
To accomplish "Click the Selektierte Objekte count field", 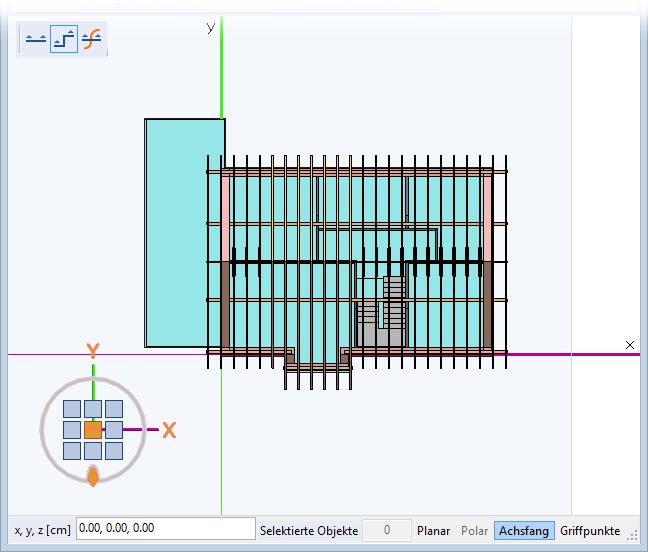I will [387, 530].
